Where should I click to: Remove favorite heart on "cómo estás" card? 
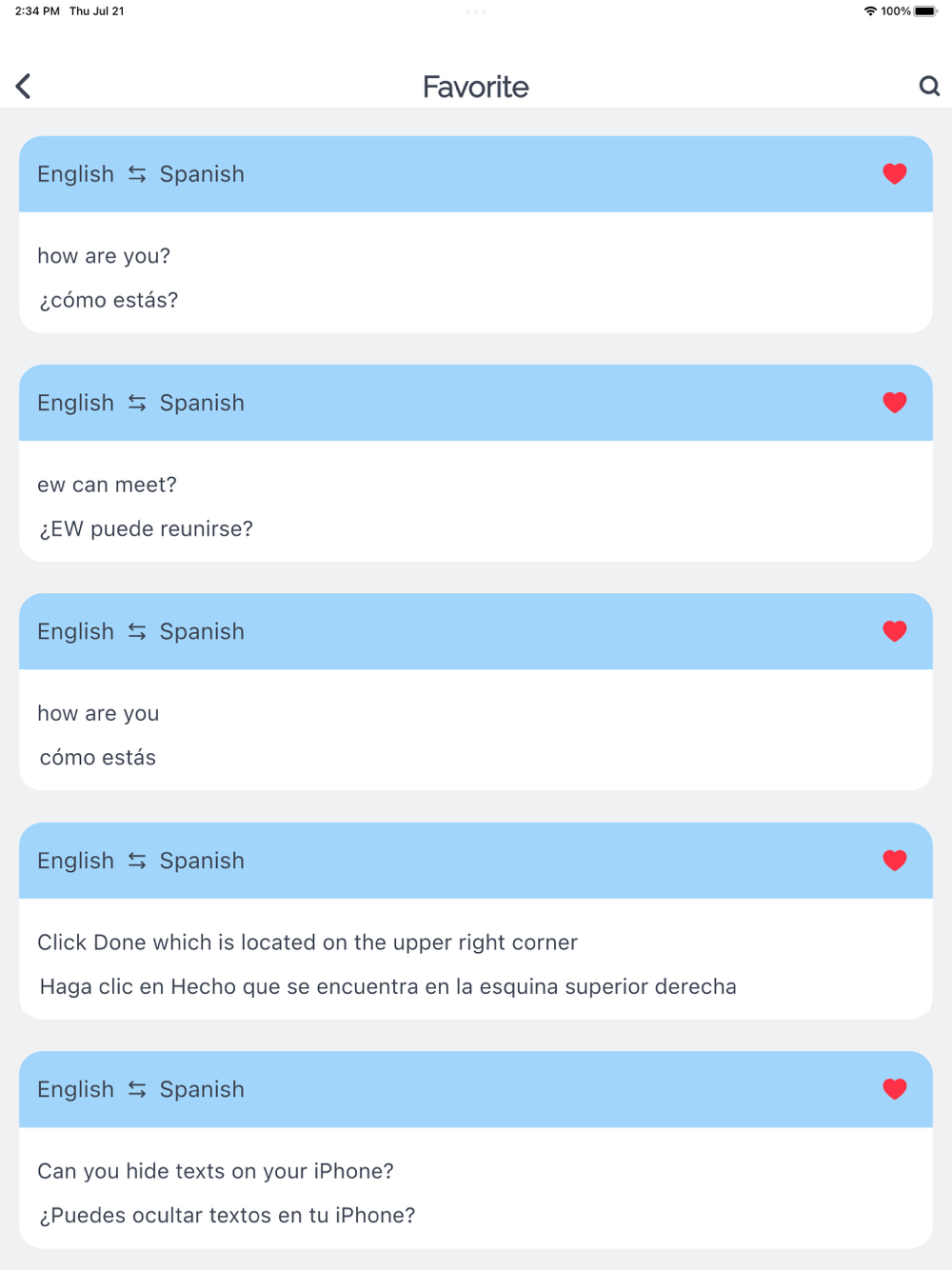[894, 631]
